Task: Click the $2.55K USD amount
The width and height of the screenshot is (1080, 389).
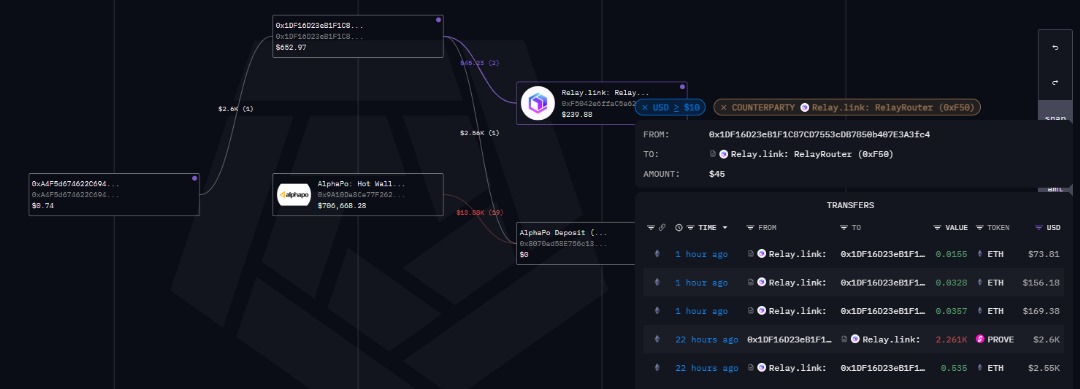Action: tap(1043, 368)
